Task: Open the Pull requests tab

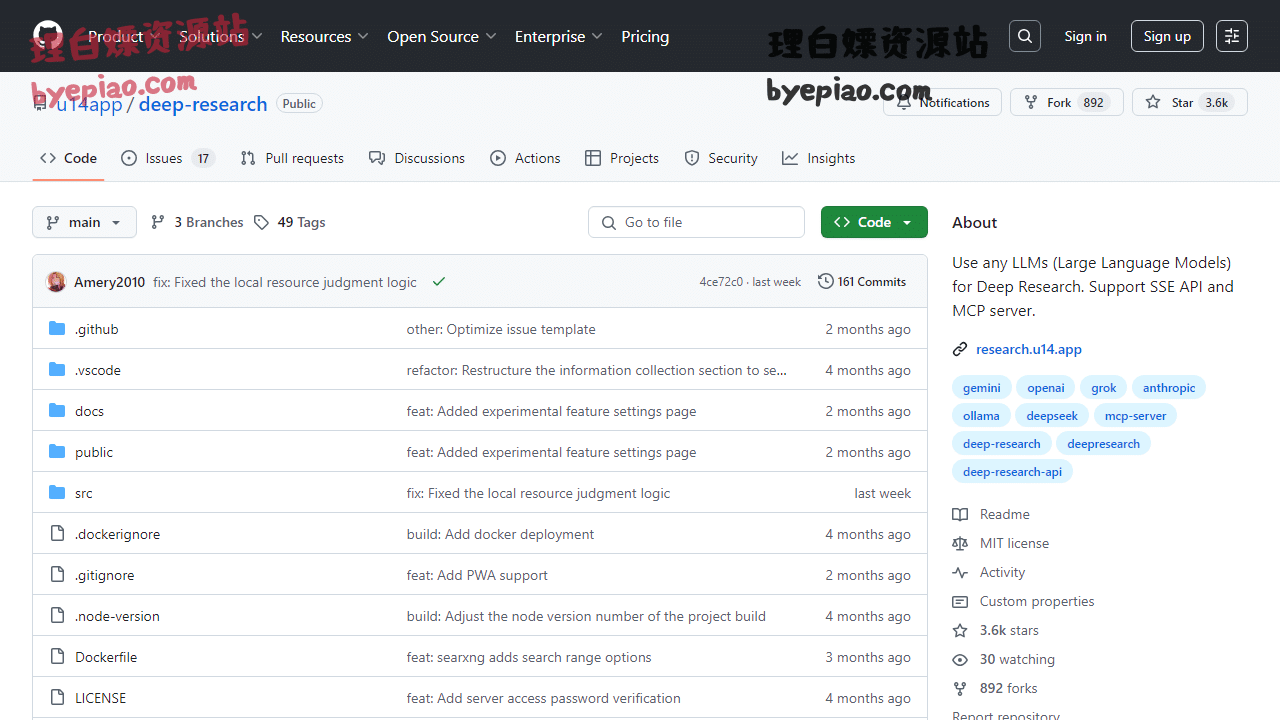Action: tap(292, 158)
